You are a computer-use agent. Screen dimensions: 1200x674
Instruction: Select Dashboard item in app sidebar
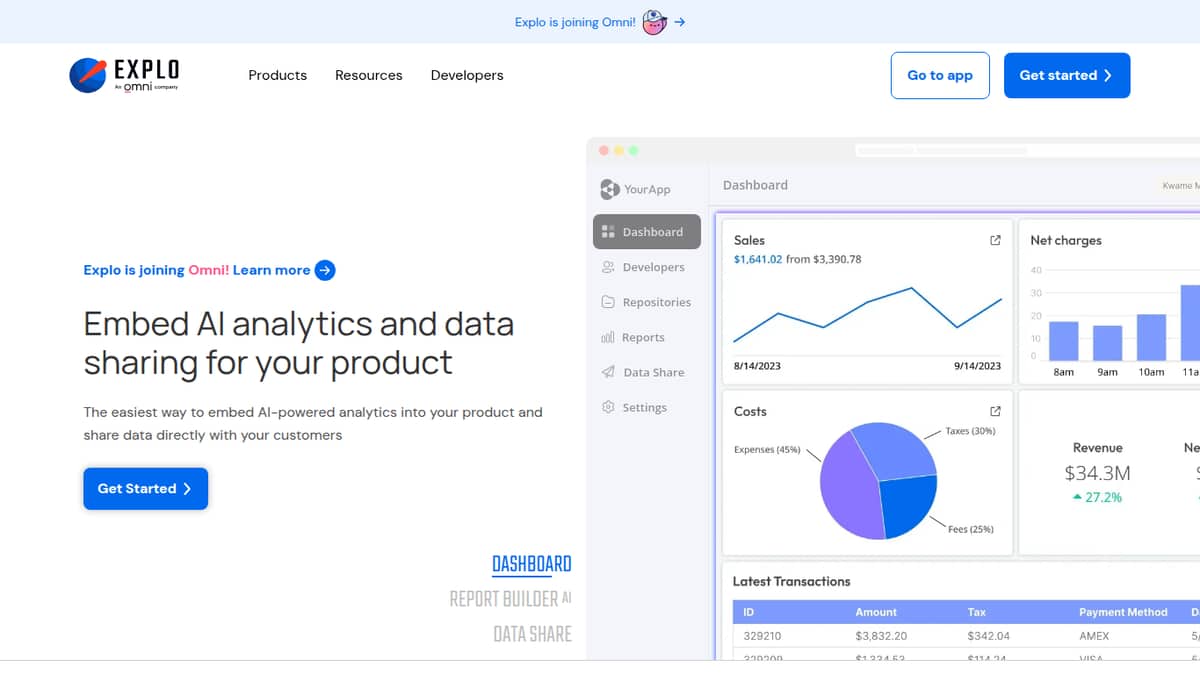click(x=647, y=232)
